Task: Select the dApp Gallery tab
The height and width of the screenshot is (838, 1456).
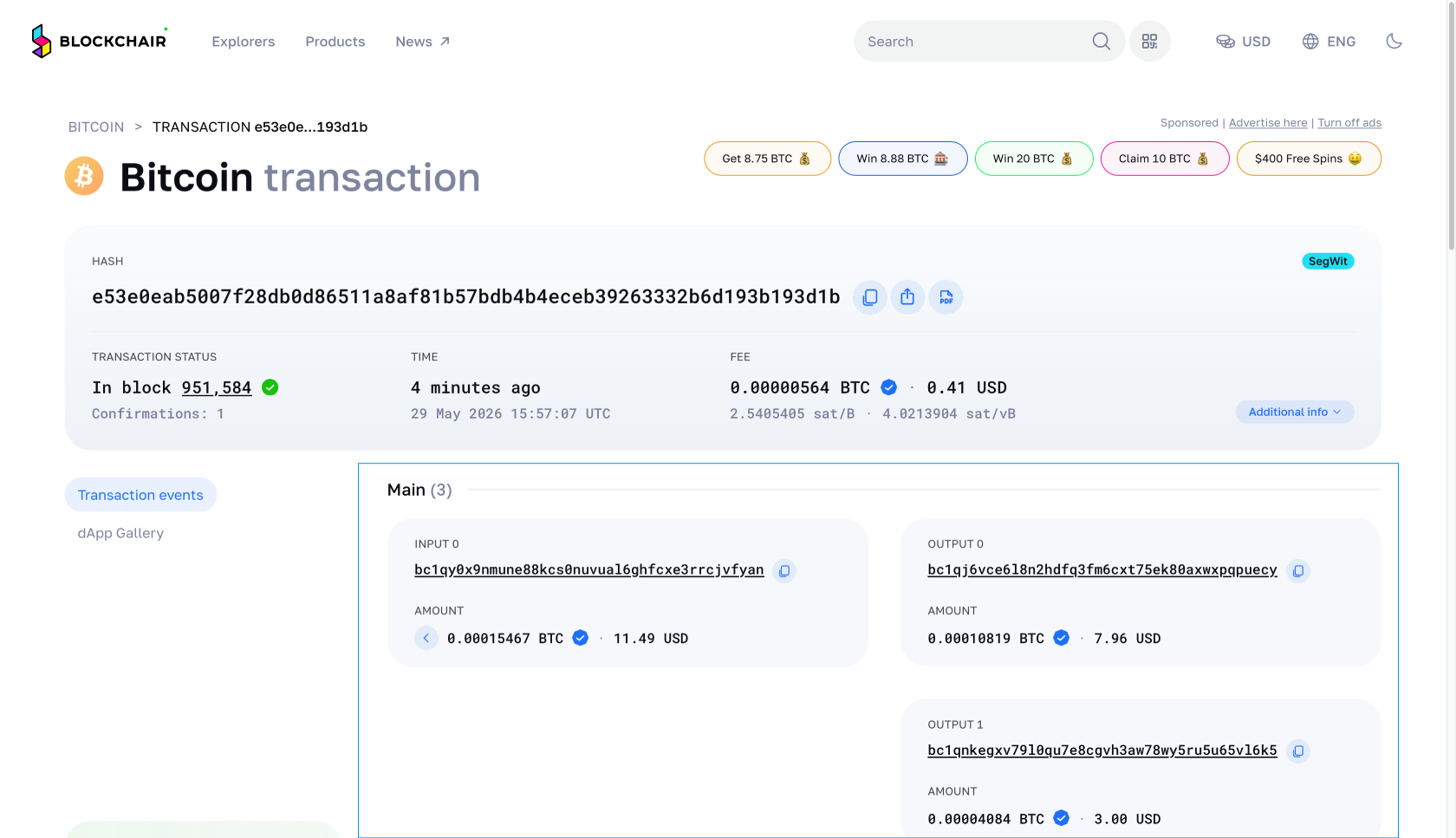Action: click(x=120, y=533)
